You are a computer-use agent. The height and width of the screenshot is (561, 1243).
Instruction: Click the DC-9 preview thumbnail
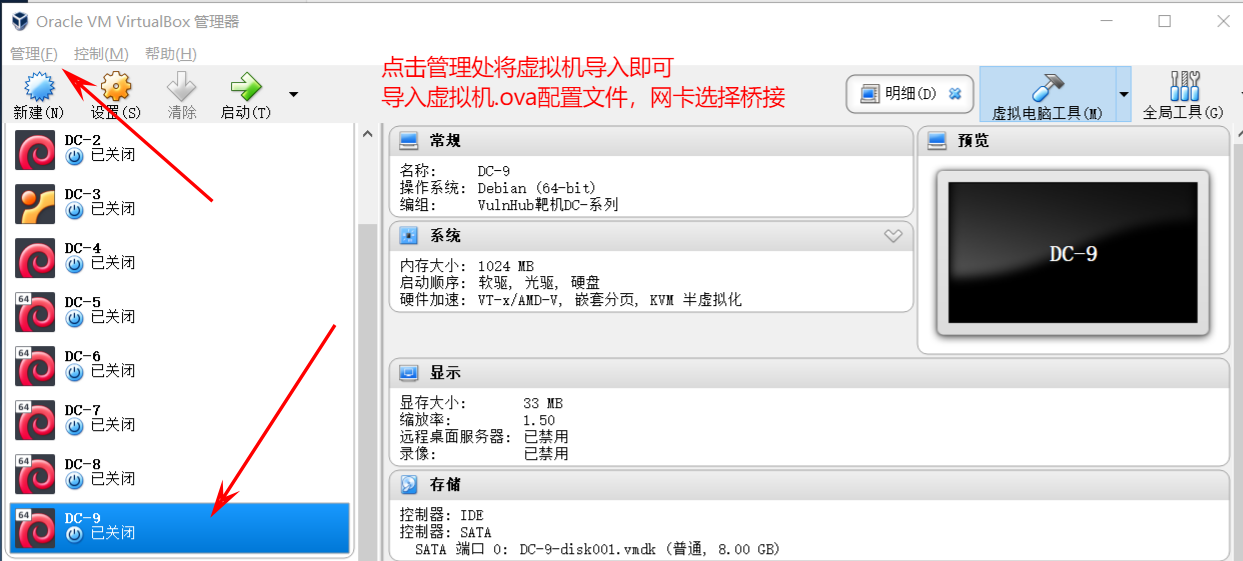coord(1073,253)
